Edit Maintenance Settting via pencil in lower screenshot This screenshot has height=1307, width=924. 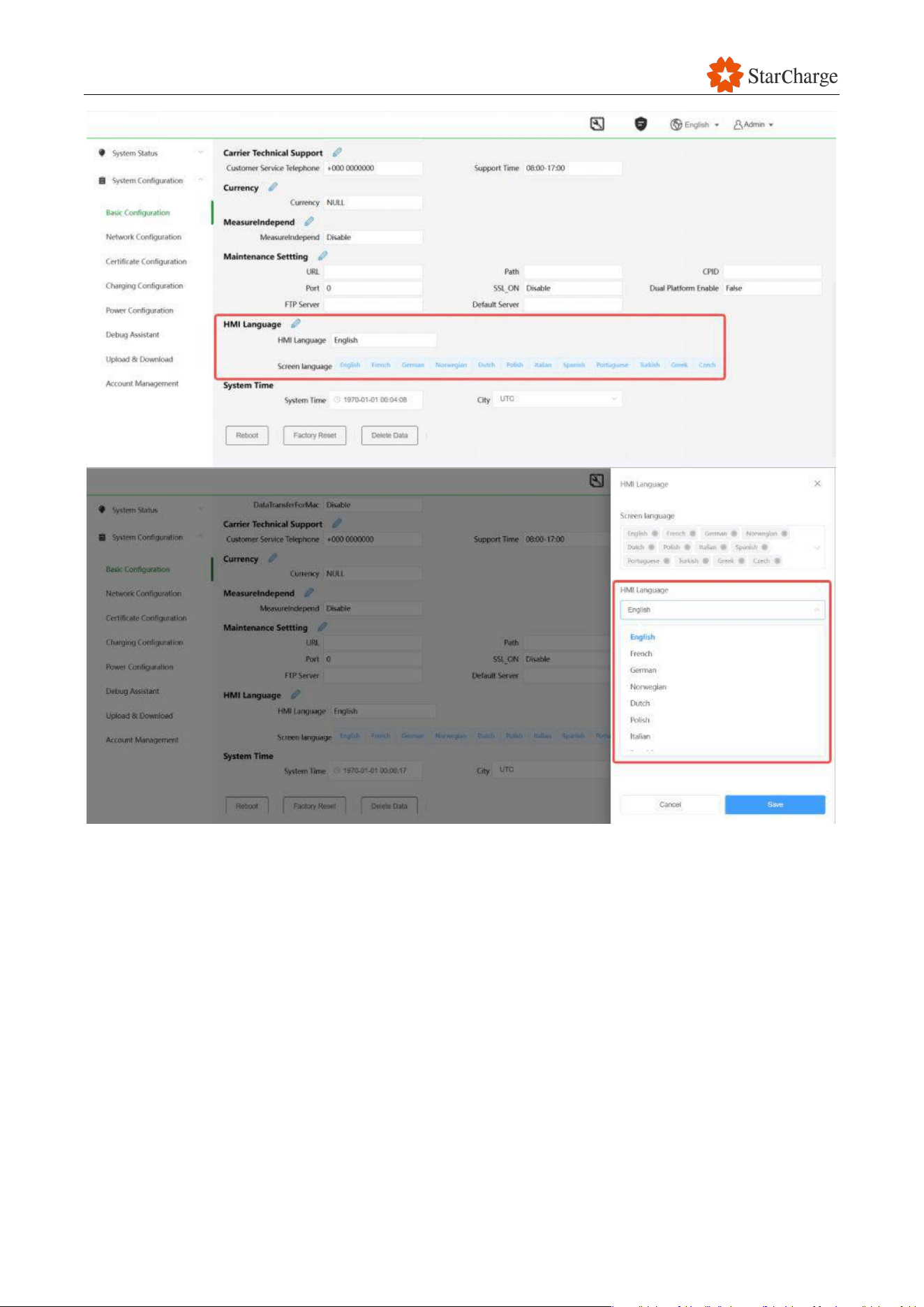(x=322, y=627)
